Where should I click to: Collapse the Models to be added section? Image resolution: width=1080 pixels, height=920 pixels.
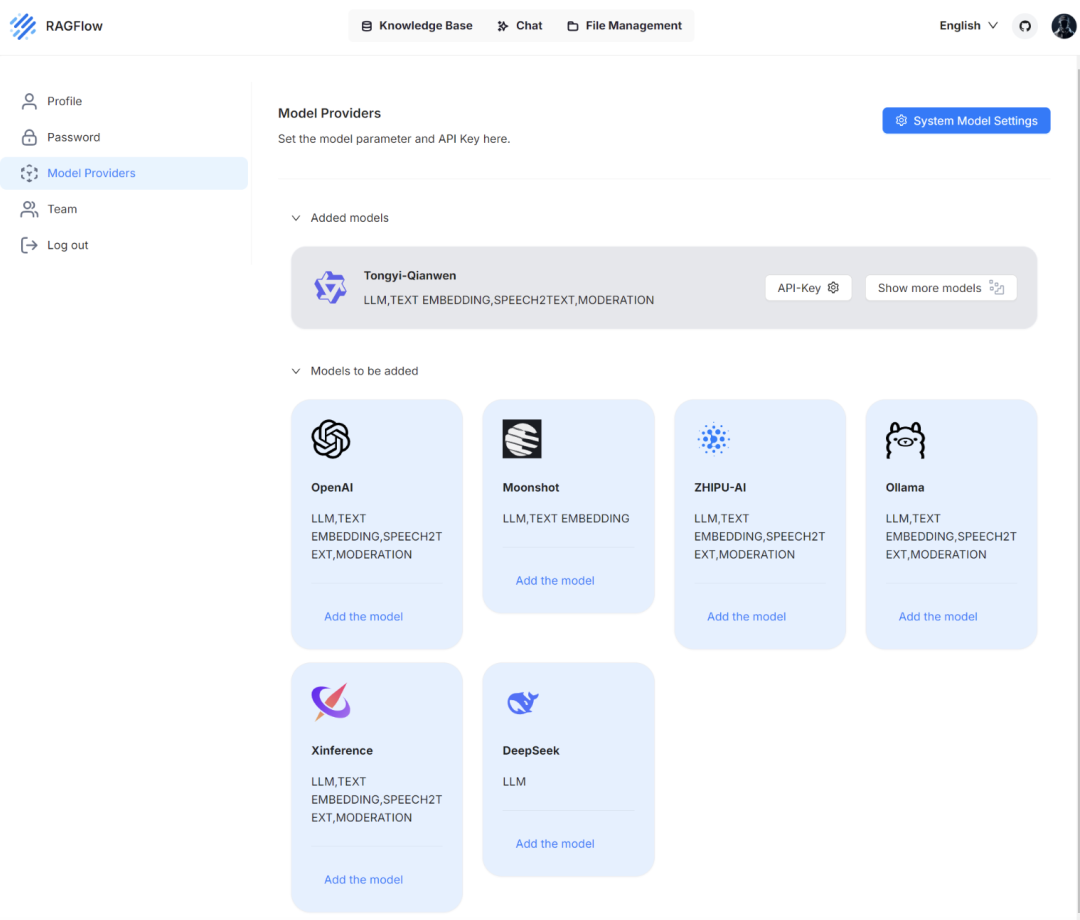(296, 371)
